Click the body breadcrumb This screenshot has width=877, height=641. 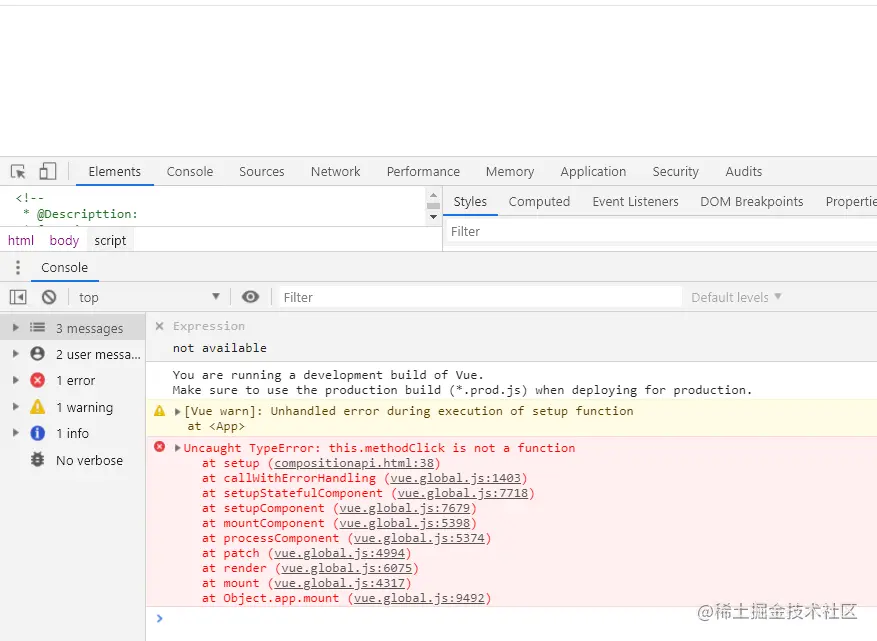[64, 241]
